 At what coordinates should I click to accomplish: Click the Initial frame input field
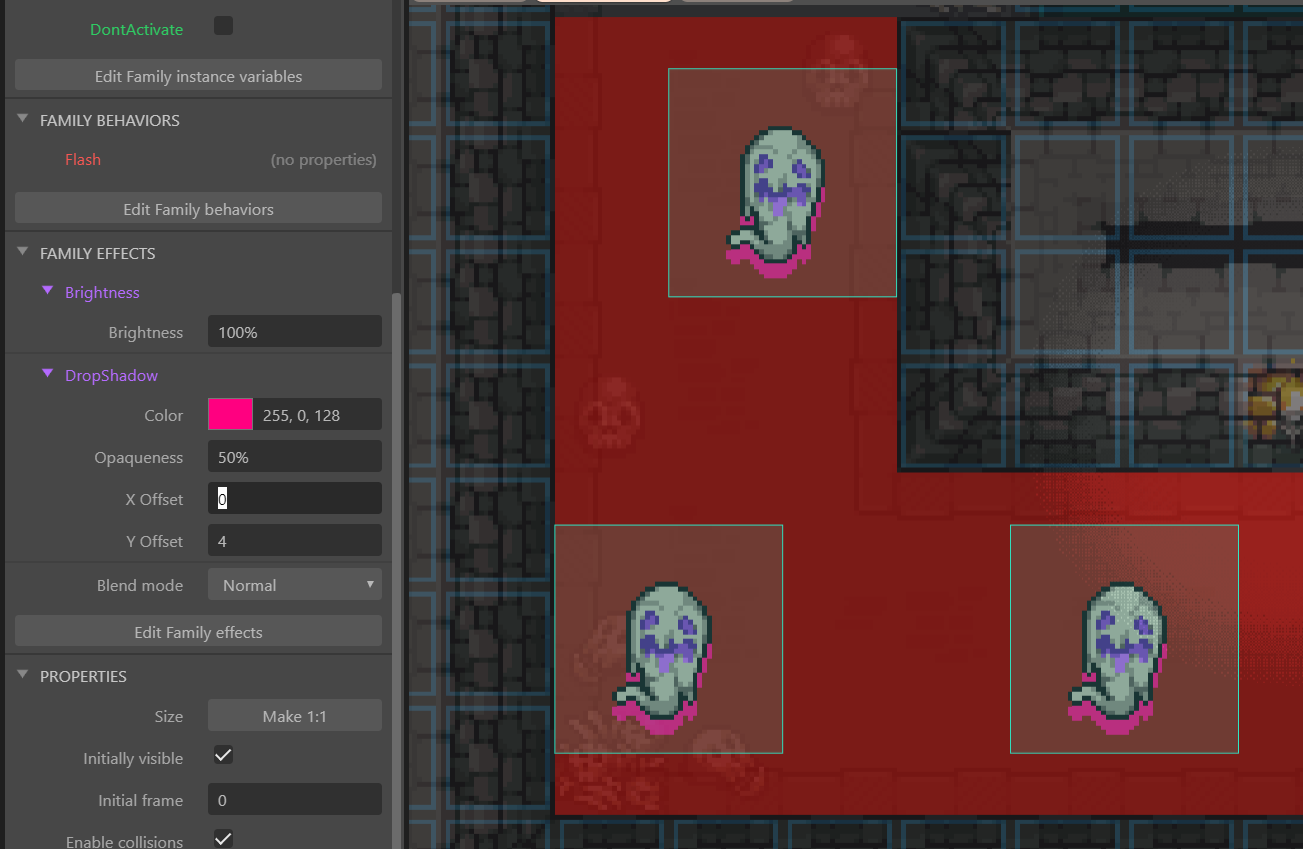[x=294, y=800]
